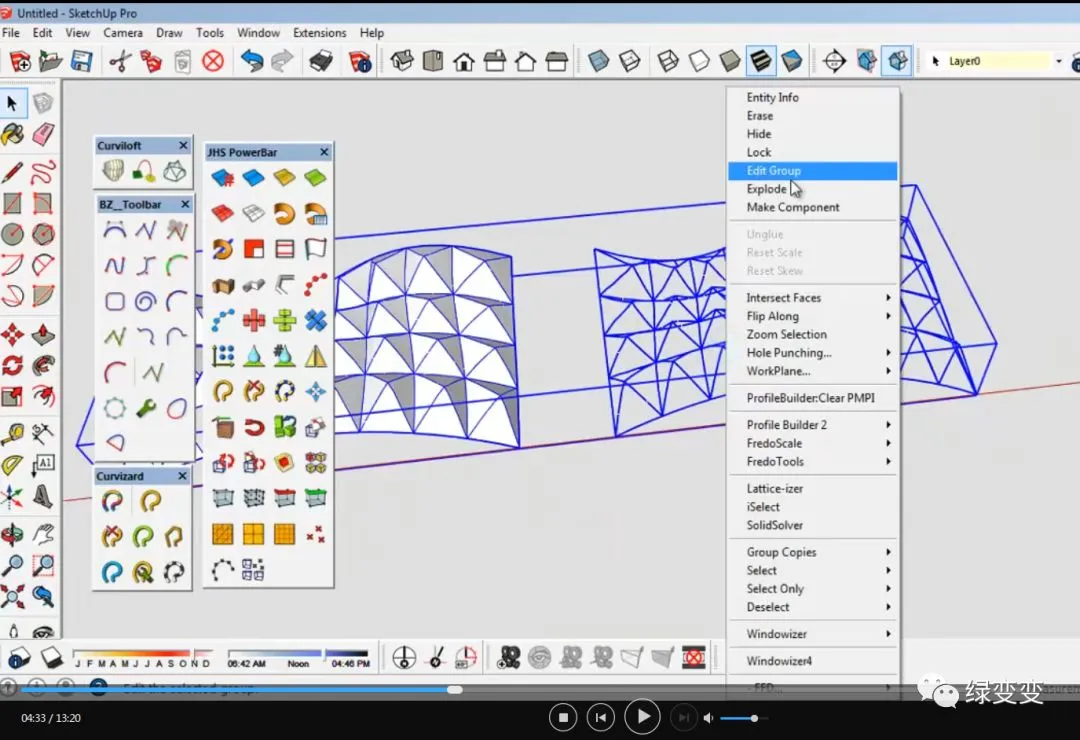This screenshot has width=1080, height=740.
Task: Toggle the Shaded face style icon
Action: (729, 61)
